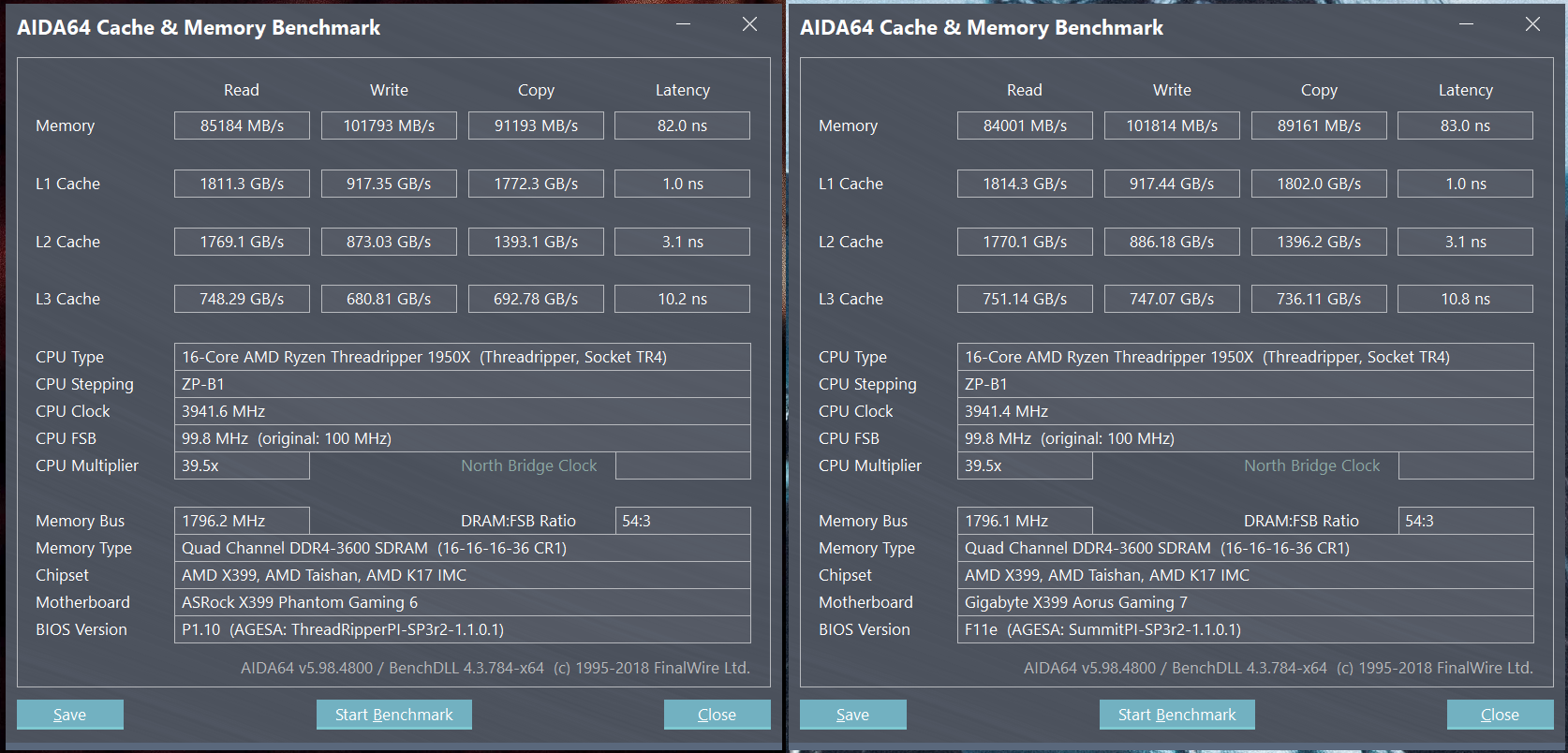Click the Close button in right AIDA64 window
The height and width of the screenshot is (753, 1568).
click(x=1501, y=715)
